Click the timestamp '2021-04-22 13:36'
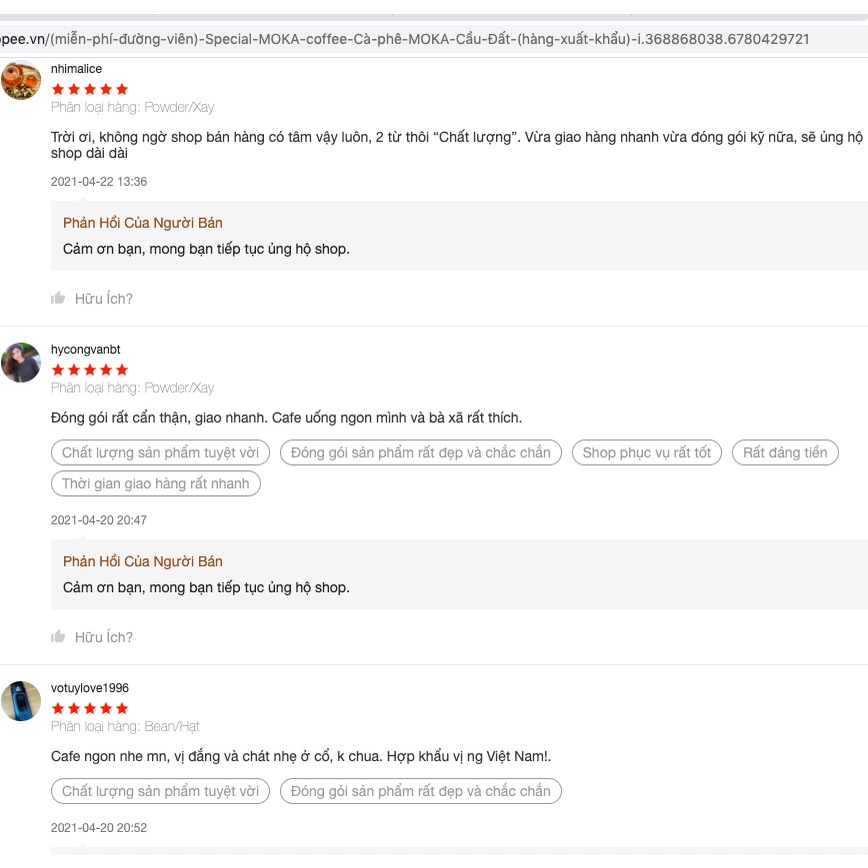868x868 pixels. click(x=99, y=182)
